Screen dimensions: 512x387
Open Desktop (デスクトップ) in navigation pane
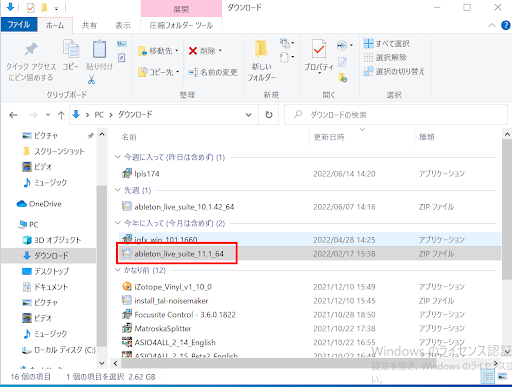(x=45, y=271)
